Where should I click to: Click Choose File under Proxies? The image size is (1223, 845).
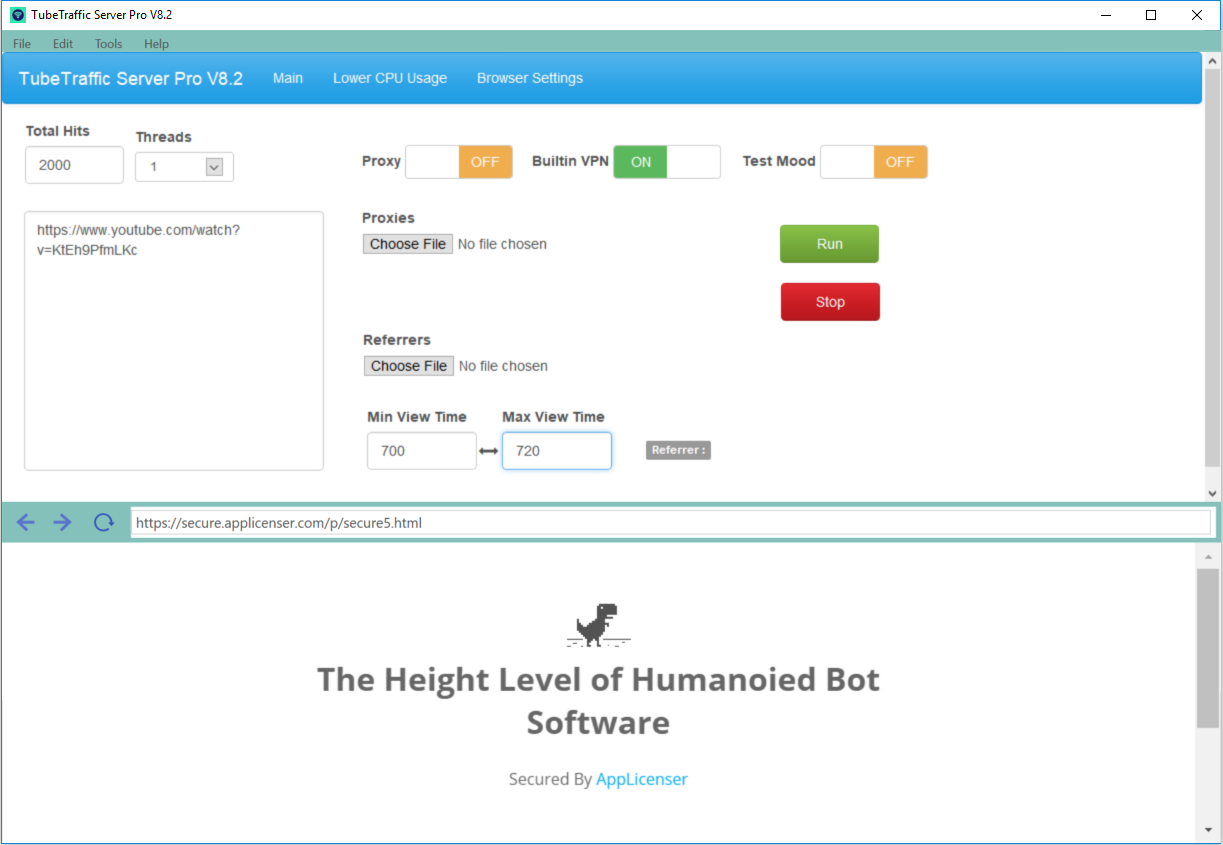point(408,244)
